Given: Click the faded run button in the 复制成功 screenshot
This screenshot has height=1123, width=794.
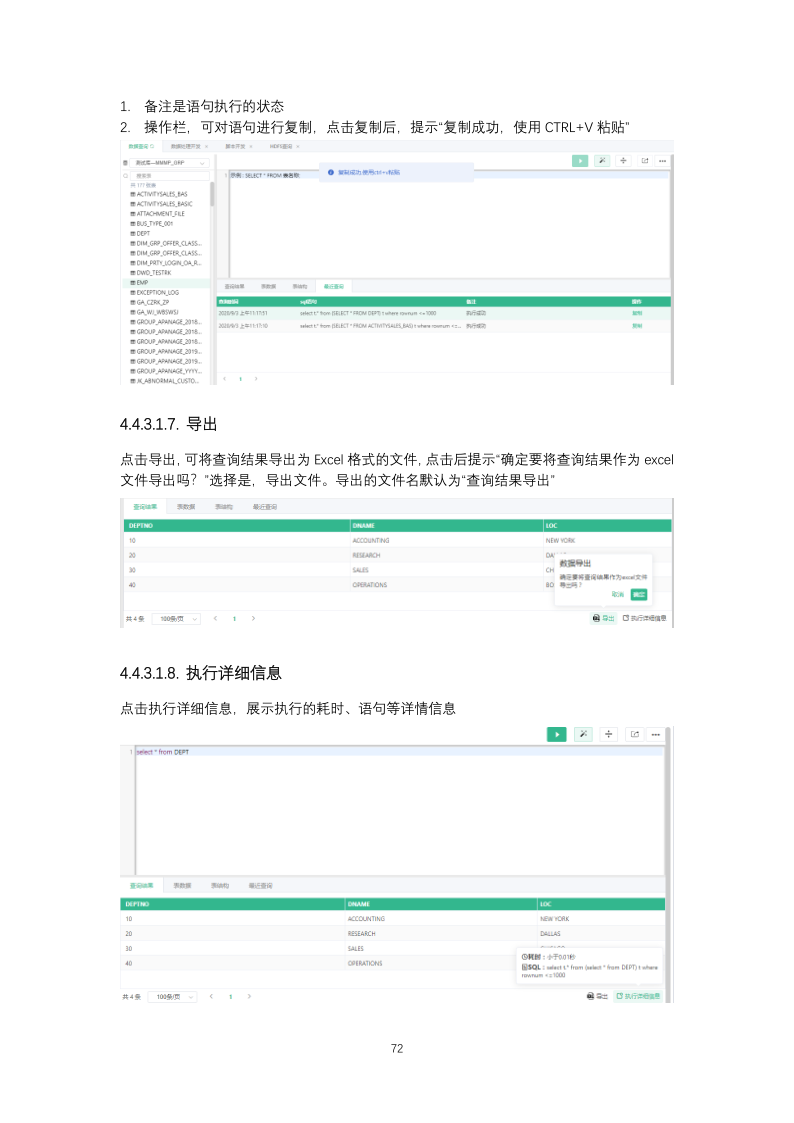Looking at the screenshot, I should click(x=580, y=161).
